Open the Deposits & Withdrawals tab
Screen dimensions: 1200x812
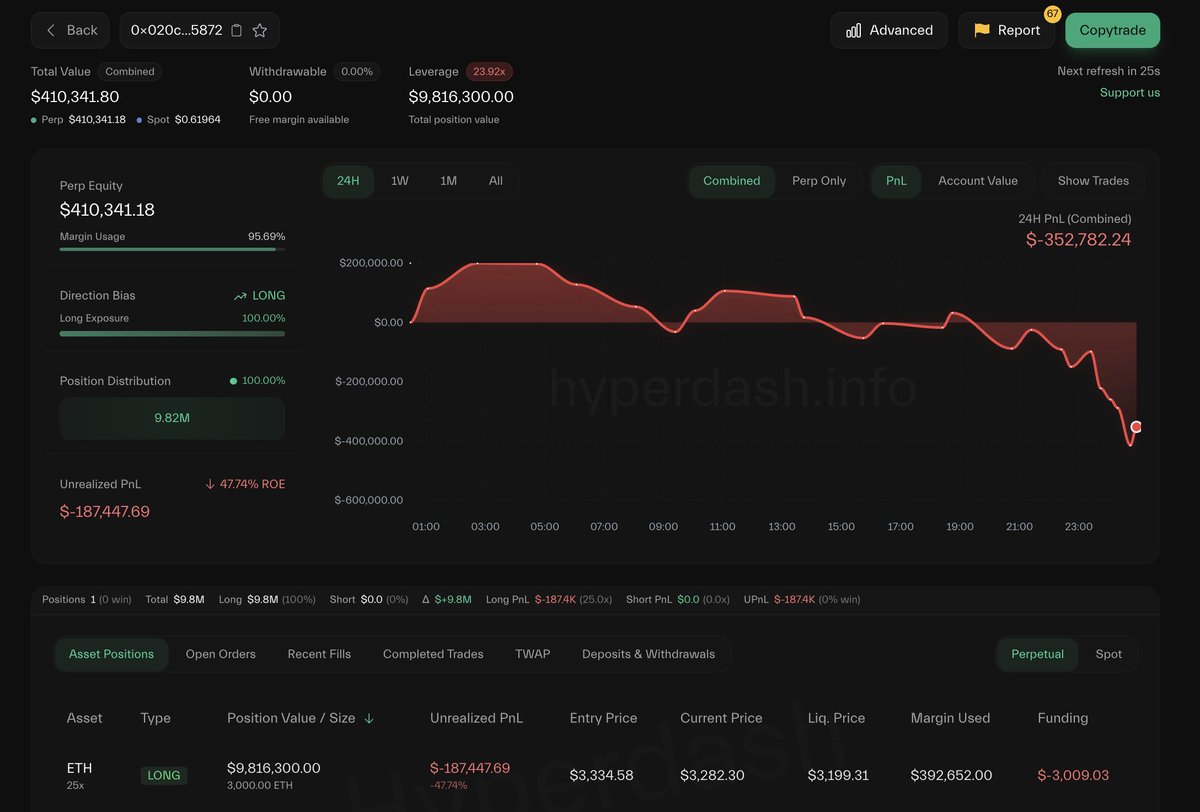648,654
